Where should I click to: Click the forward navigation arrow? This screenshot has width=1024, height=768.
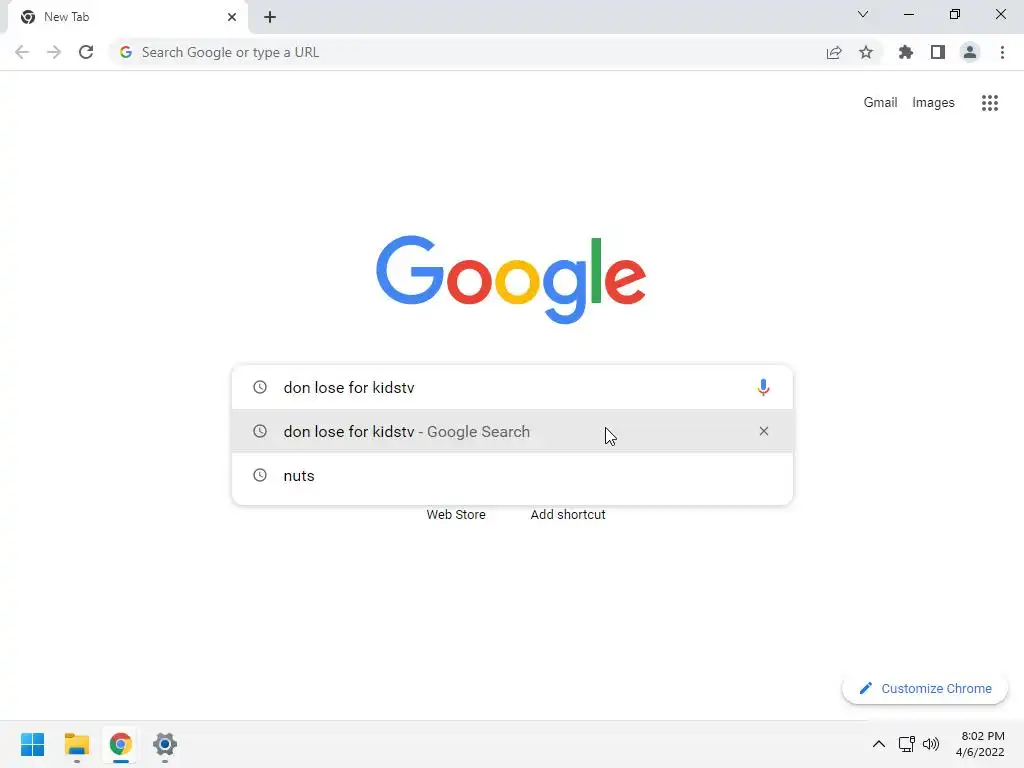(54, 52)
